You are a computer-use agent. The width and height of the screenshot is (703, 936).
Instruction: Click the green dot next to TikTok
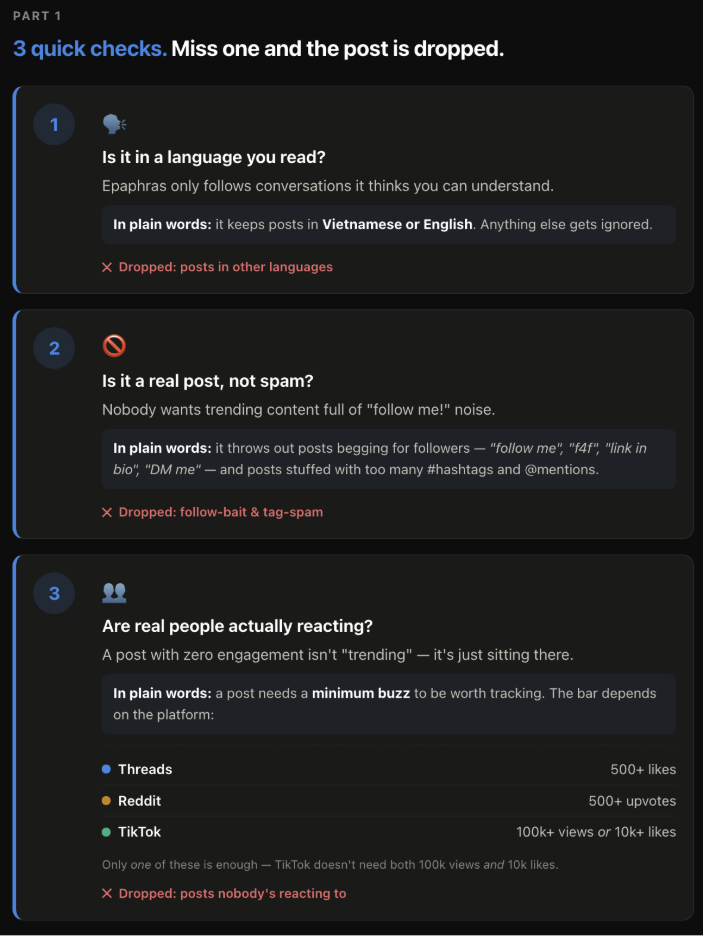click(106, 832)
